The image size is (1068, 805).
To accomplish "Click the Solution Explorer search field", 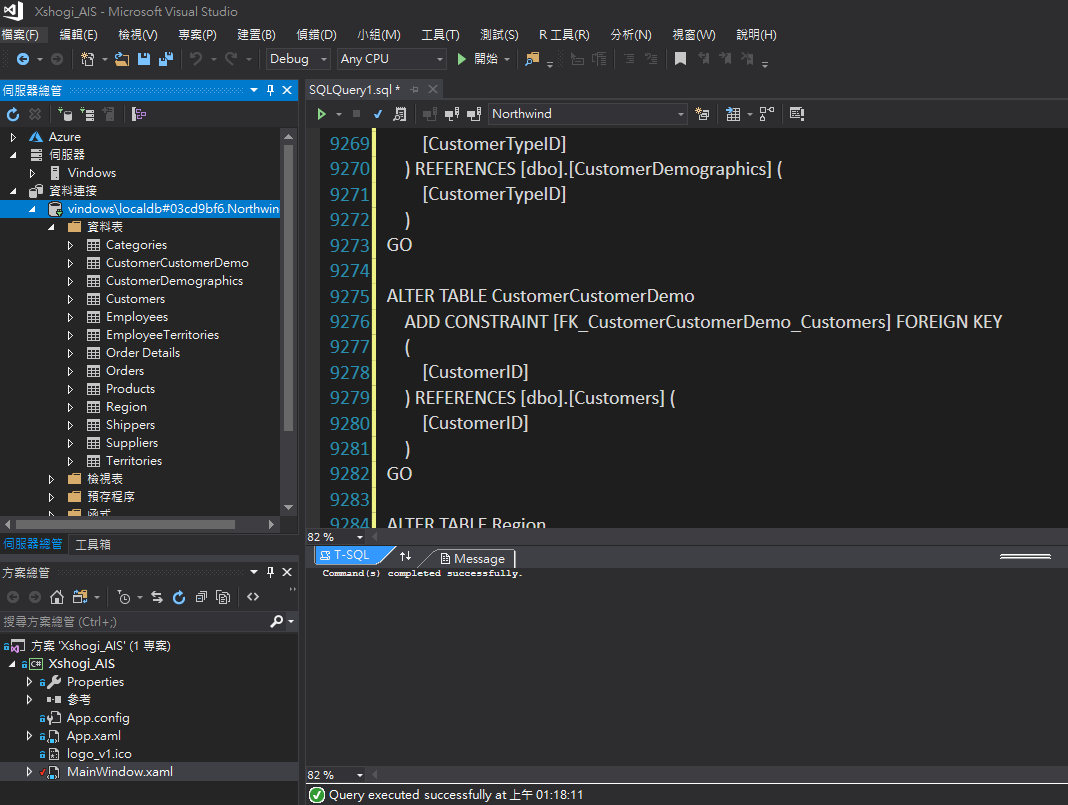I will (136, 621).
